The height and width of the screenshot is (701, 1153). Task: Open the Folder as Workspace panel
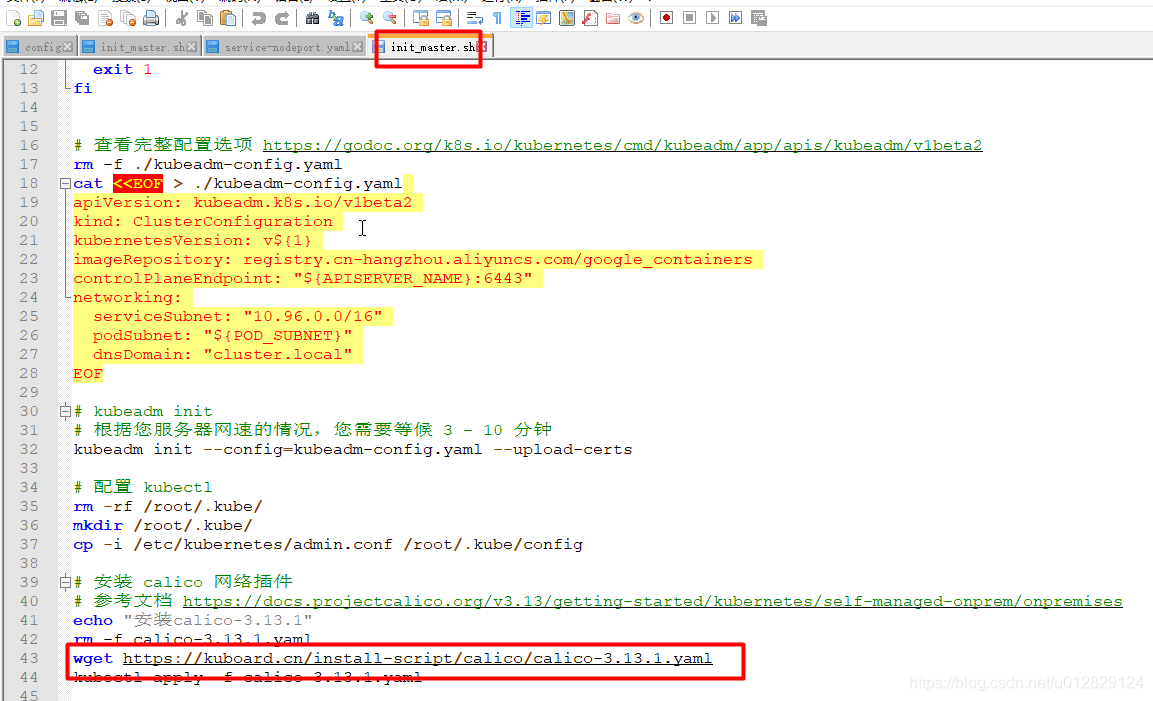tap(613, 18)
